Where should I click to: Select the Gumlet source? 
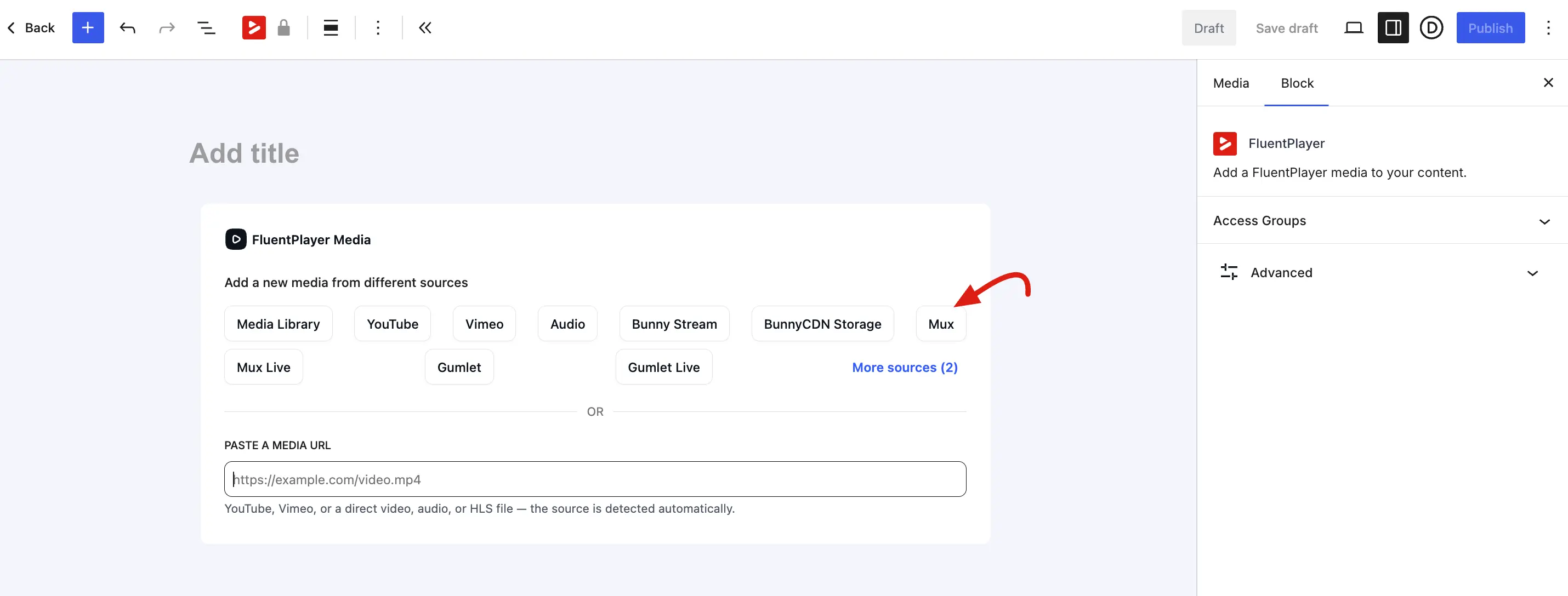pyautogui.click(x=459, y=368)
